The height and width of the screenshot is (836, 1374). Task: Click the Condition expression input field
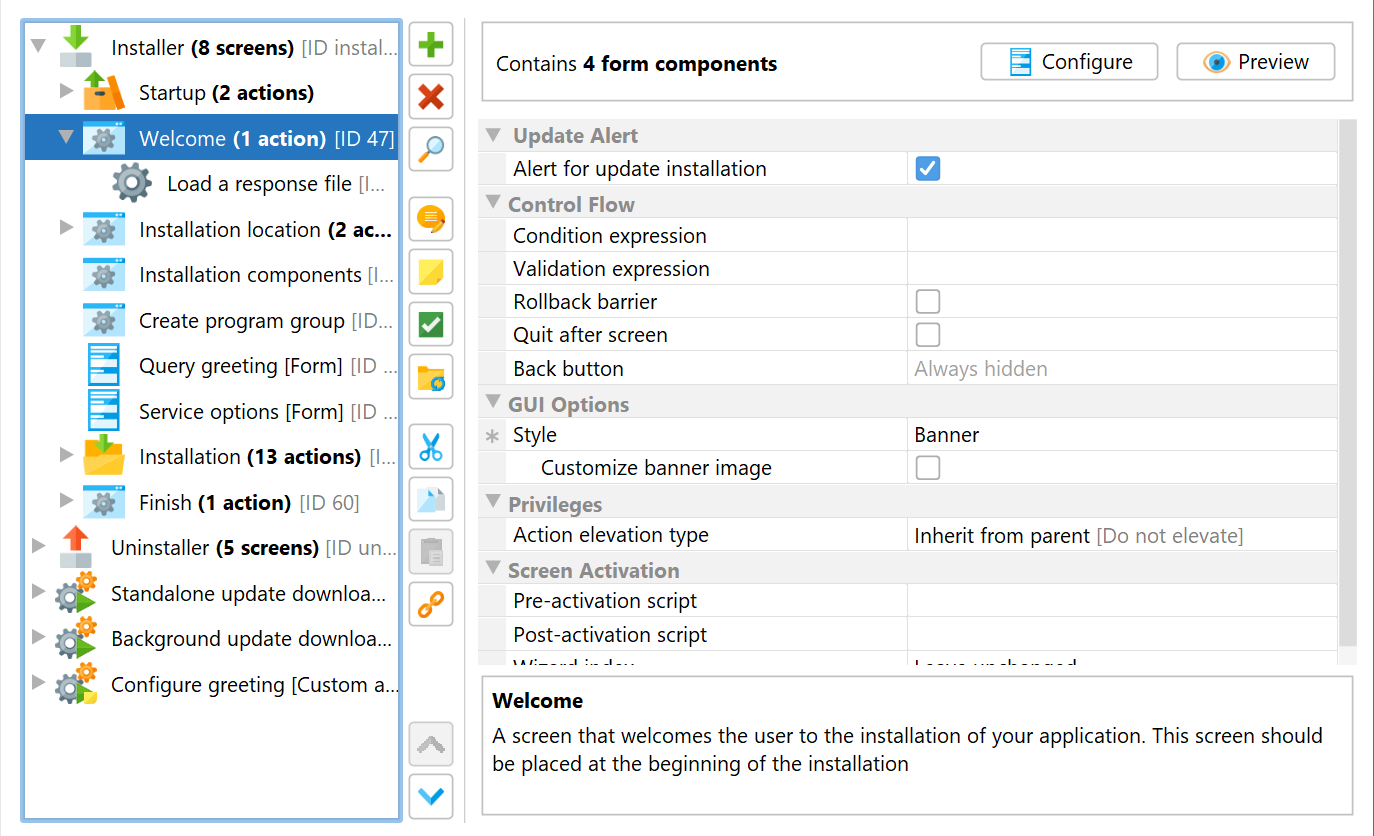tap(1122, 236)
